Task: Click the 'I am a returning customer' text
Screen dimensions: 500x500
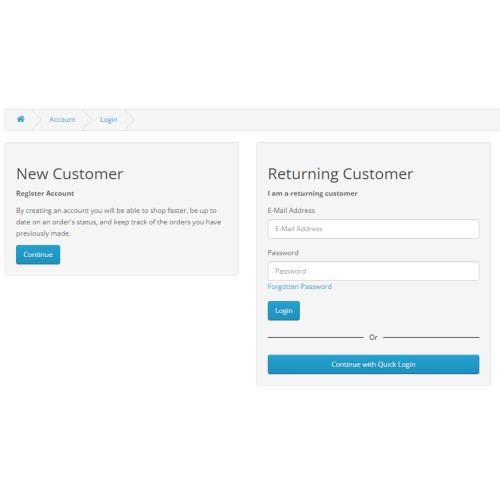Action: pyautogui.click(x=312, y=193)
